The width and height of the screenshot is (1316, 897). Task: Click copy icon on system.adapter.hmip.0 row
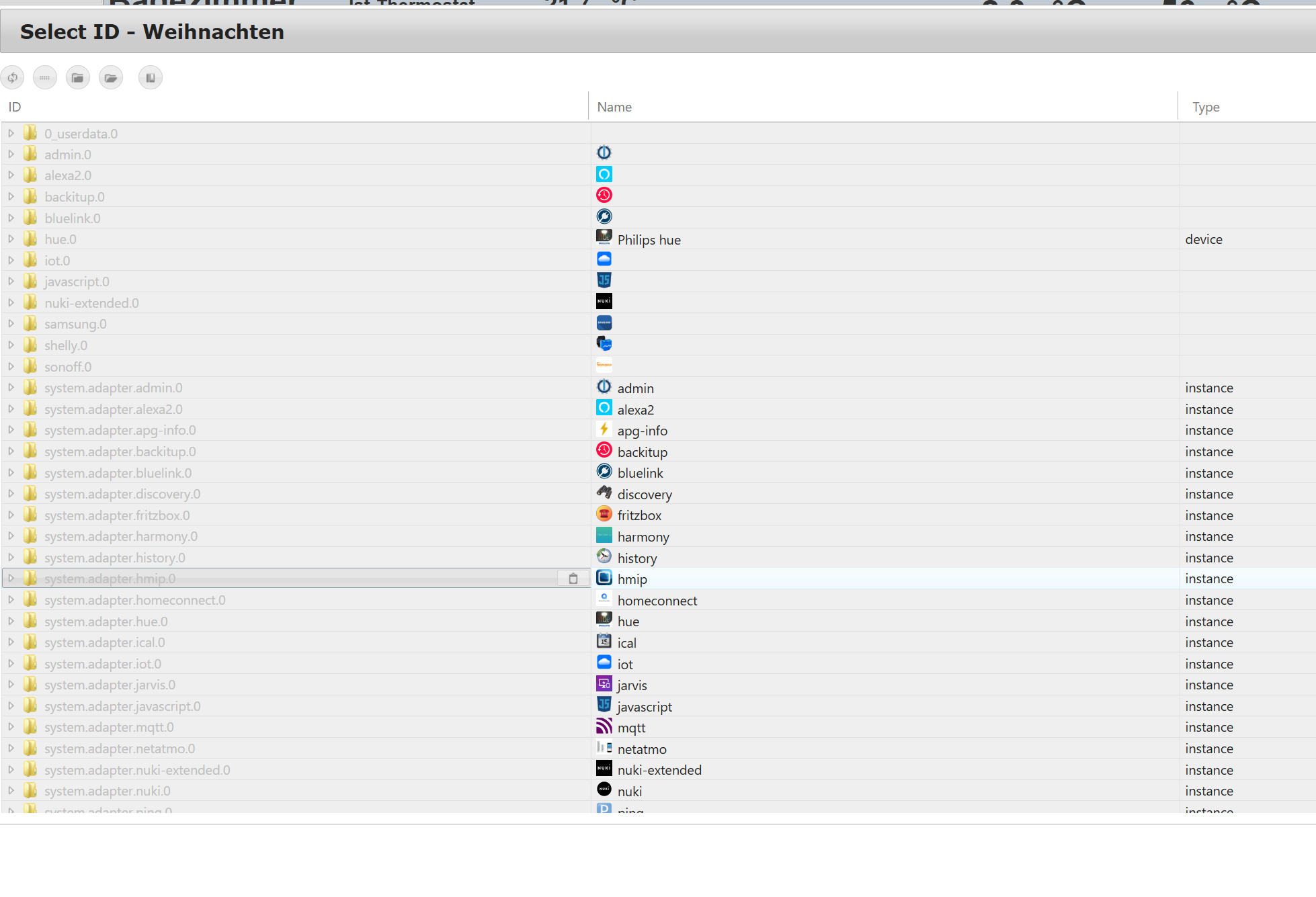click(573, 579)
